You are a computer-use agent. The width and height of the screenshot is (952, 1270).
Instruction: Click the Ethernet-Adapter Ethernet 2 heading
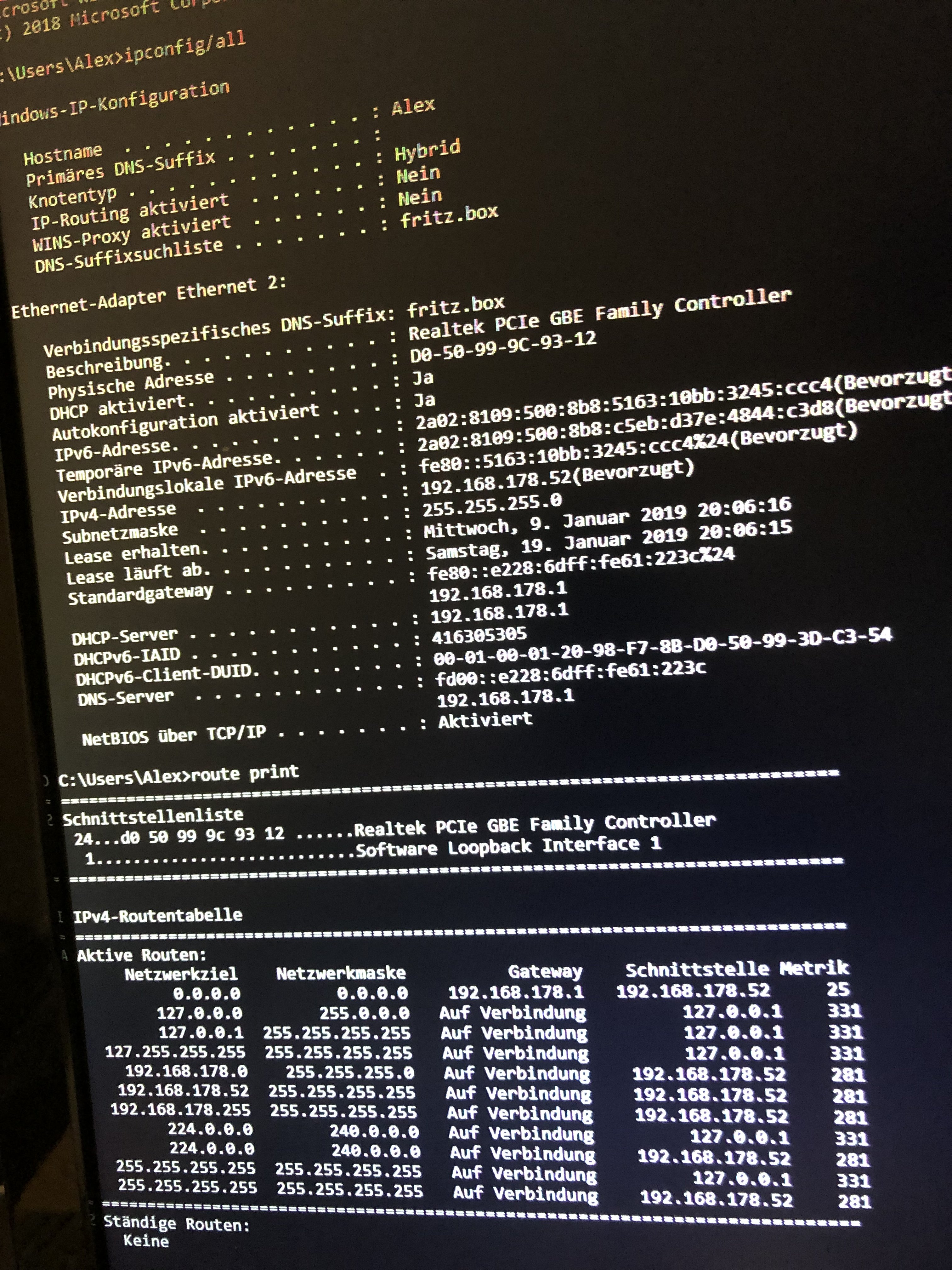(149, 298)
